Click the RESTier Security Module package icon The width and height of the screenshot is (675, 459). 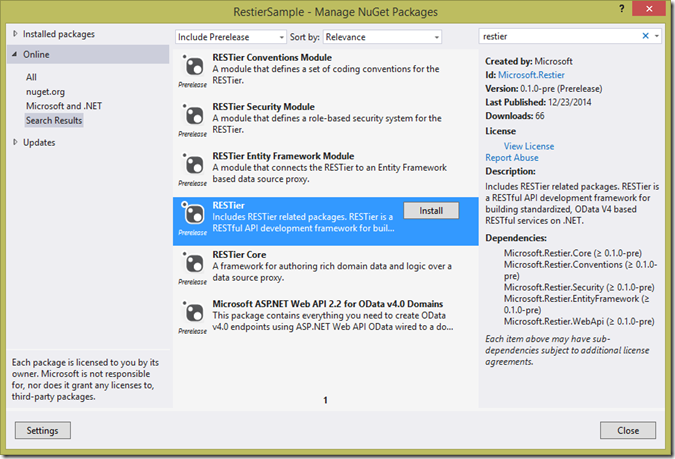click(193, 115)
